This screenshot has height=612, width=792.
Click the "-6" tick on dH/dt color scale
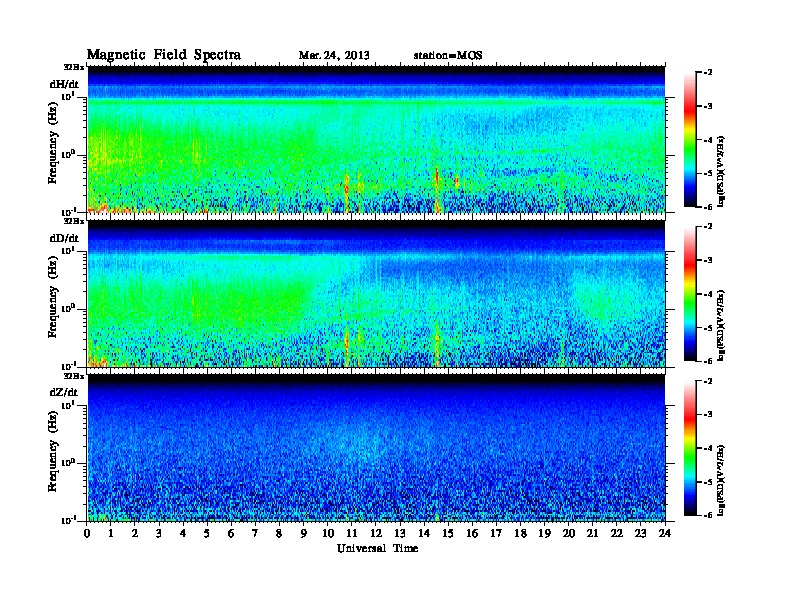click(708, 207)
